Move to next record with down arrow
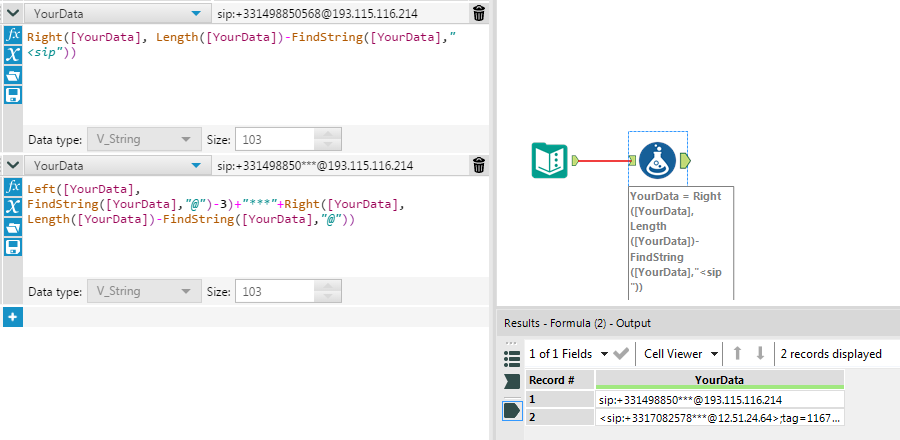The width and height of the screenshot is (900, 440). point(760,354)
